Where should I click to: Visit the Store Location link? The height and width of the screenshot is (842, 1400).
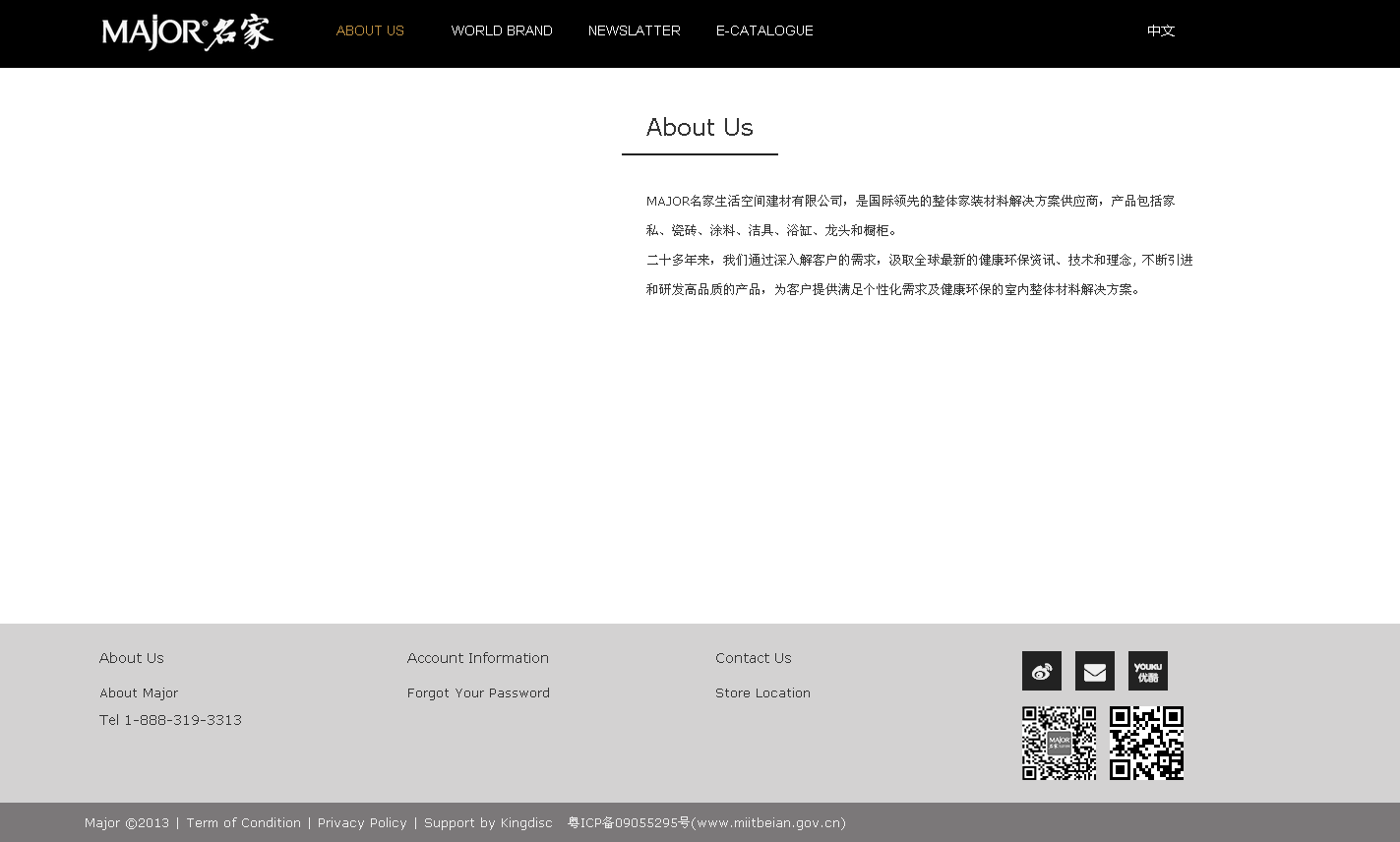pos(762,692)
